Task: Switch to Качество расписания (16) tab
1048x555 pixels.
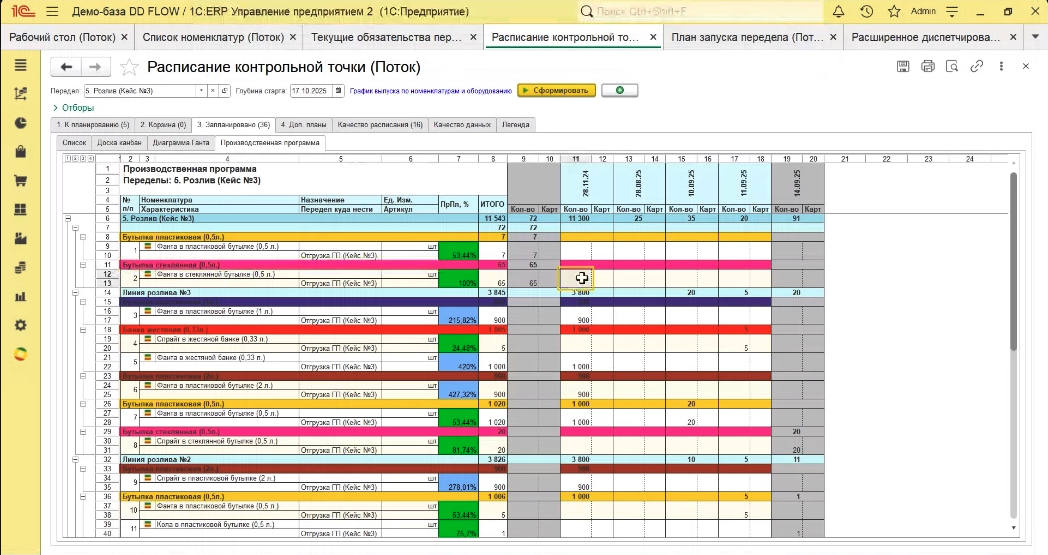Action: 380,125
